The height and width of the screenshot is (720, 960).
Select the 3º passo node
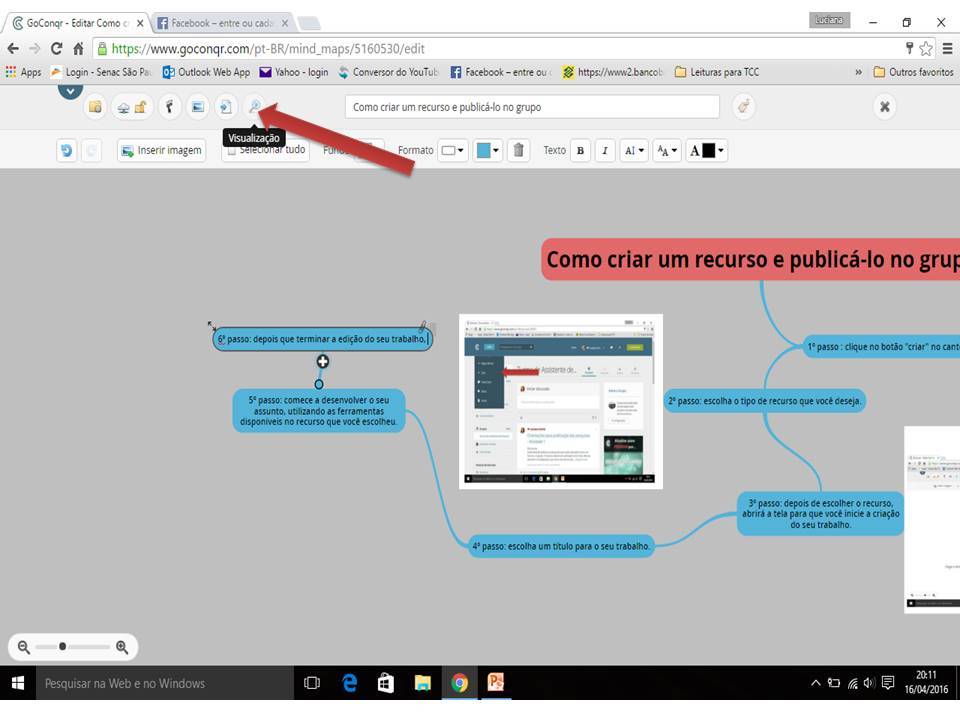tap(820, 514)
